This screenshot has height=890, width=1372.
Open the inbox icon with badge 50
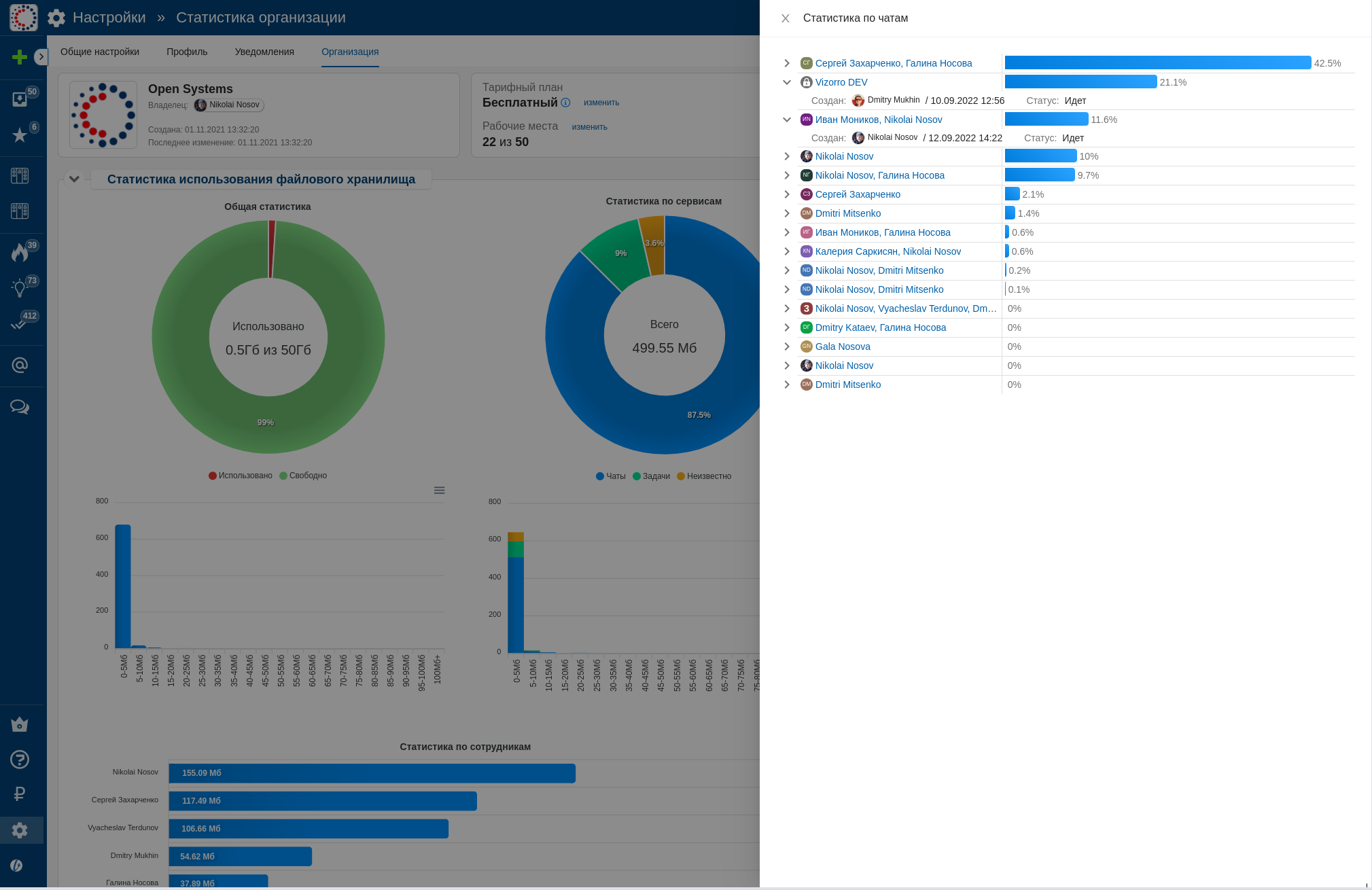coord(20,100)
